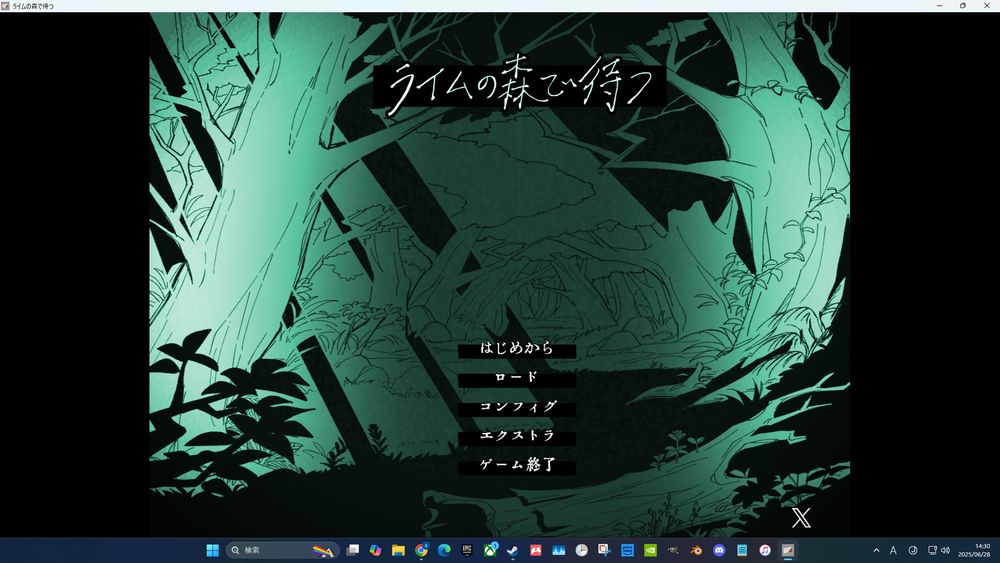Open Task View from the taskbar
The width and height of the screenshot is (1000, 563).
click(x=353, y=550)
